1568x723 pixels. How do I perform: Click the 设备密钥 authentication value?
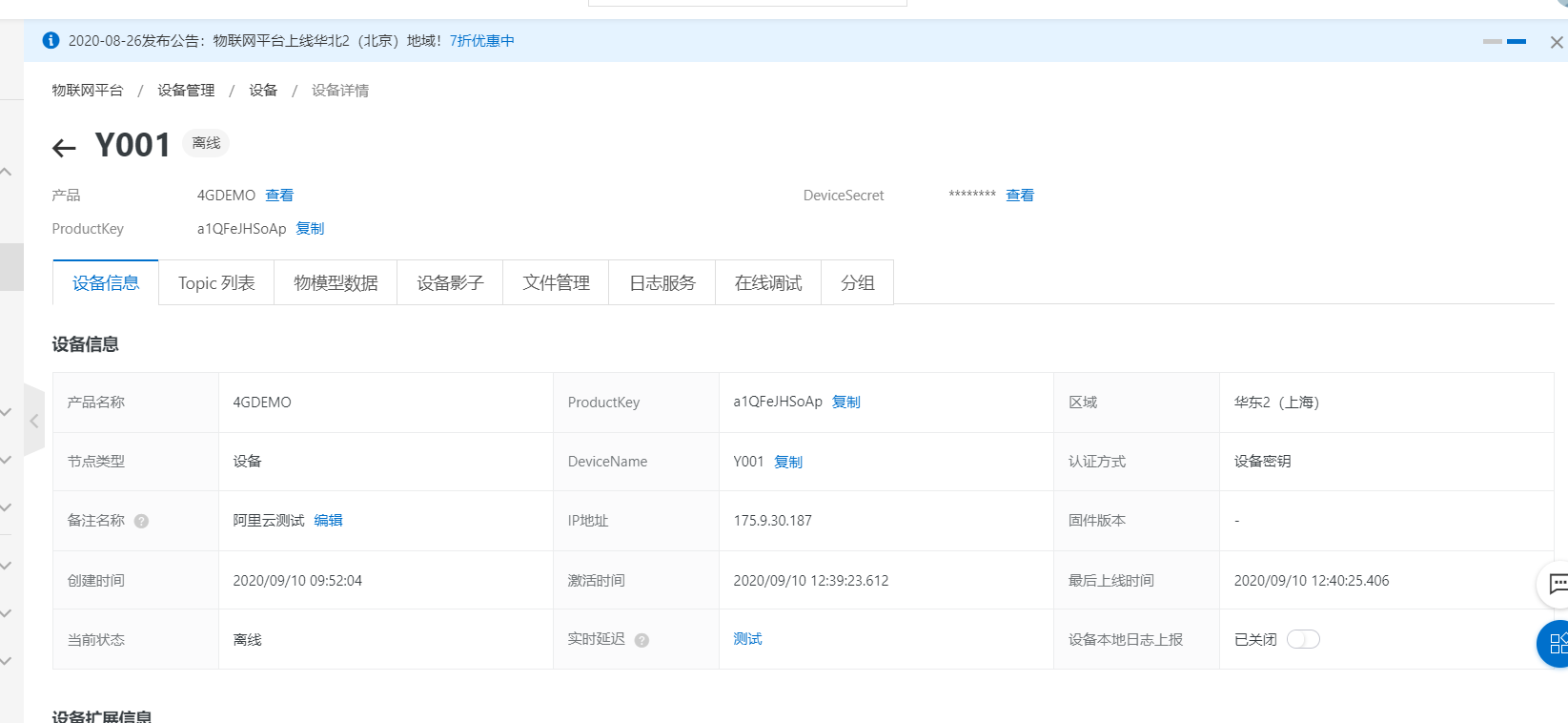tap(1263, 462)
